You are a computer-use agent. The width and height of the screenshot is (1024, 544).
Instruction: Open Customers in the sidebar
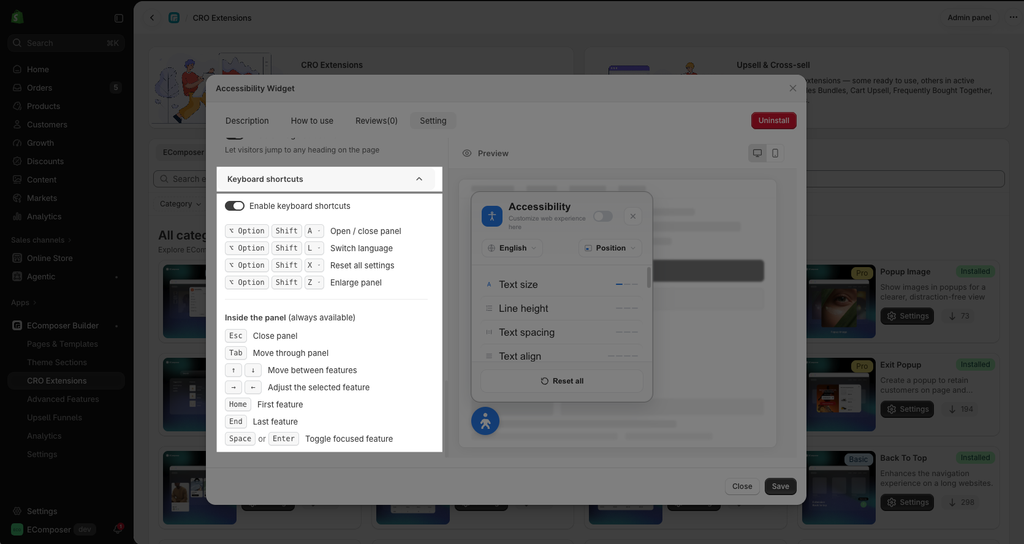[47, 124]
